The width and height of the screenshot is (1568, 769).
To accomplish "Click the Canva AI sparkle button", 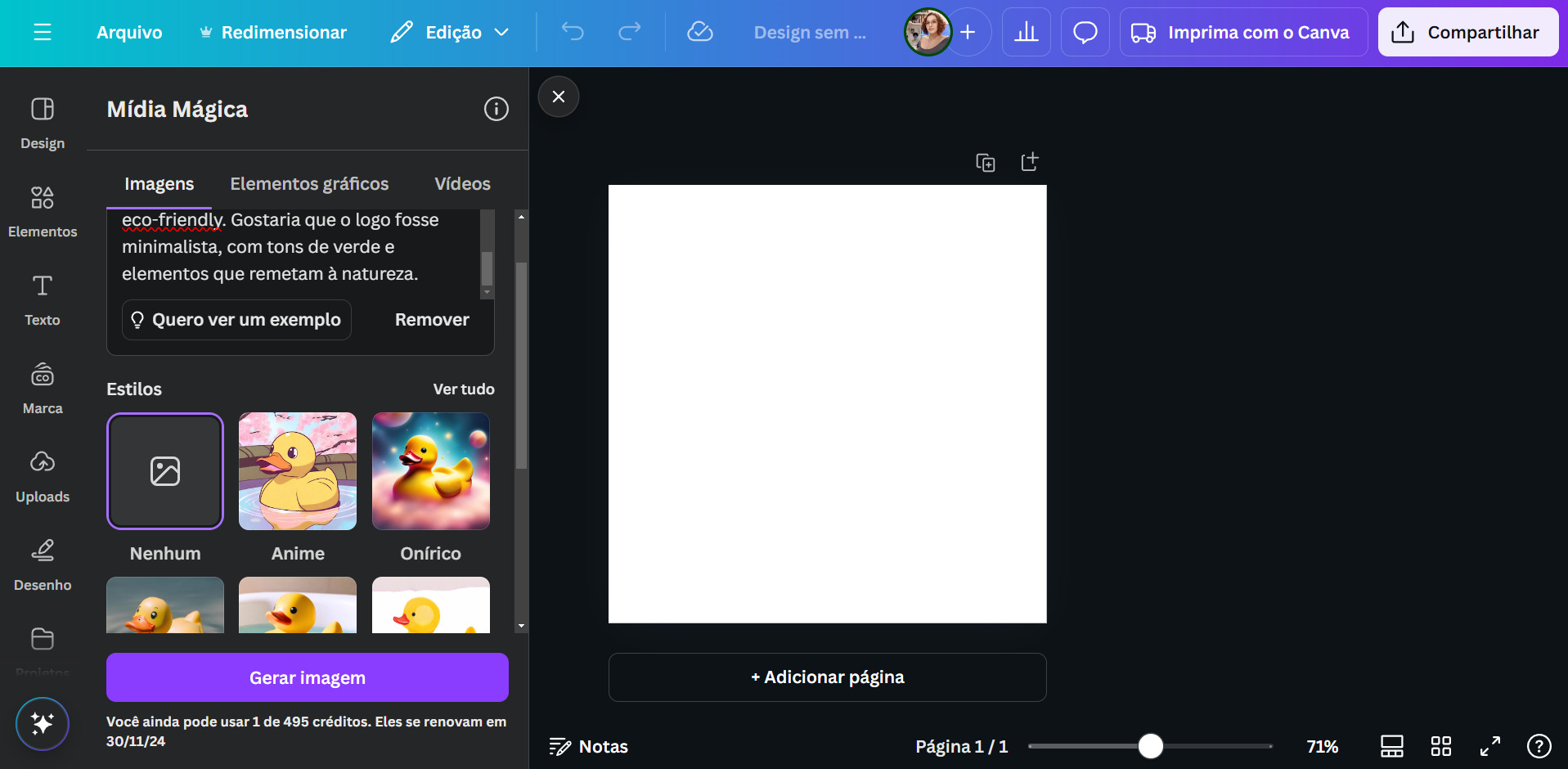I will pyautogui.click(x=43, y=724).
